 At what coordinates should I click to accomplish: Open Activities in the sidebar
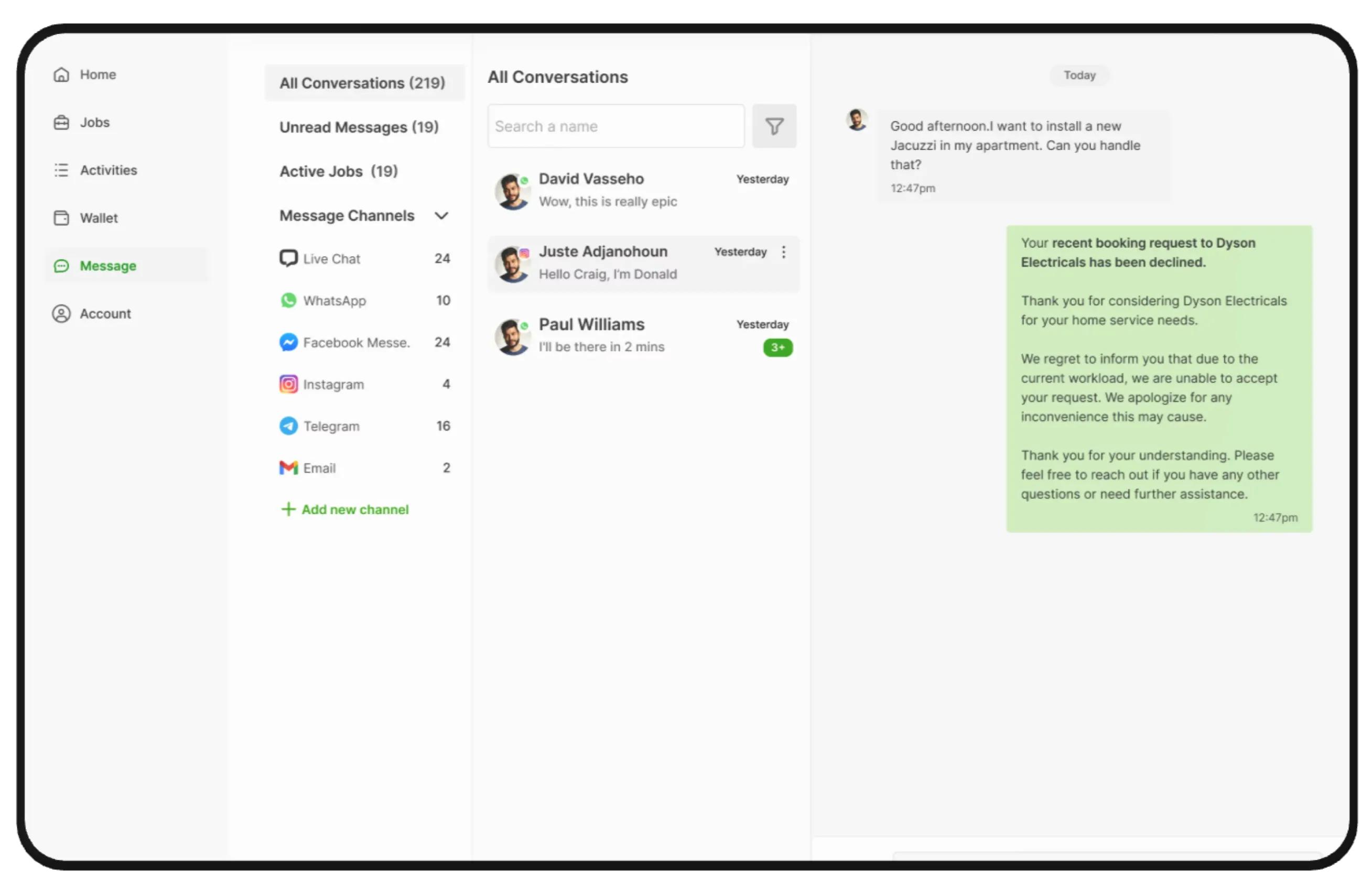[108, 170]
